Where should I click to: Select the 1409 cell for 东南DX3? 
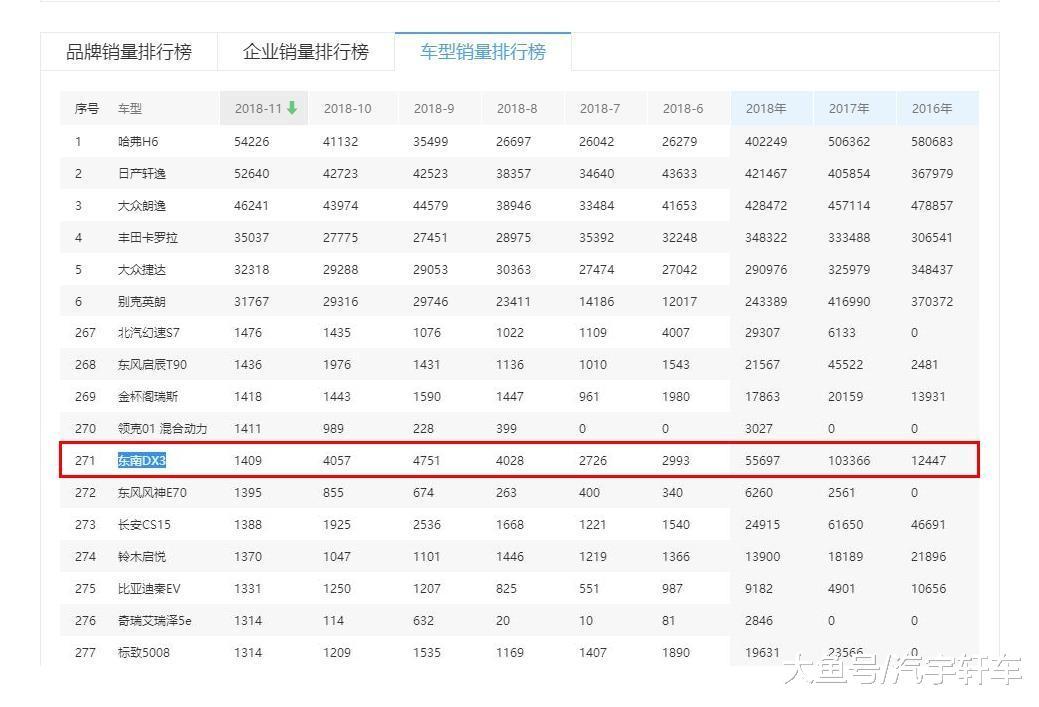coord(248,461)
